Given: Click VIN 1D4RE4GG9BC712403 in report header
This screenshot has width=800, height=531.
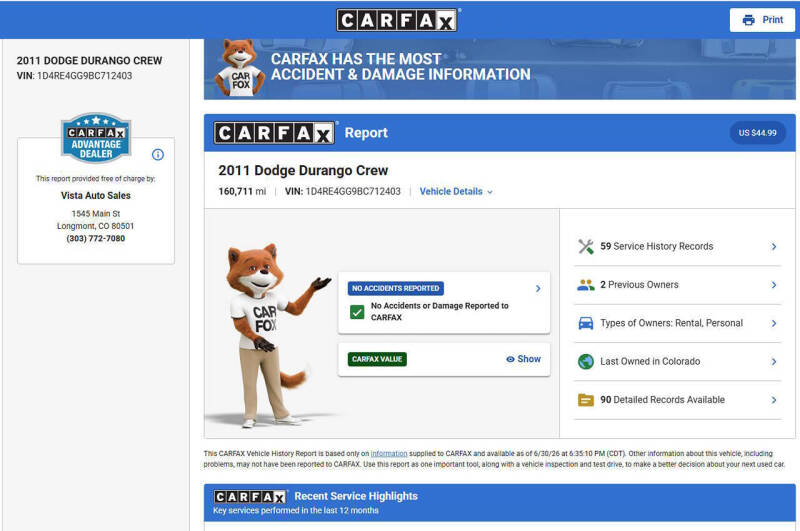Looking at the screenshot, I should pos(343,191).
